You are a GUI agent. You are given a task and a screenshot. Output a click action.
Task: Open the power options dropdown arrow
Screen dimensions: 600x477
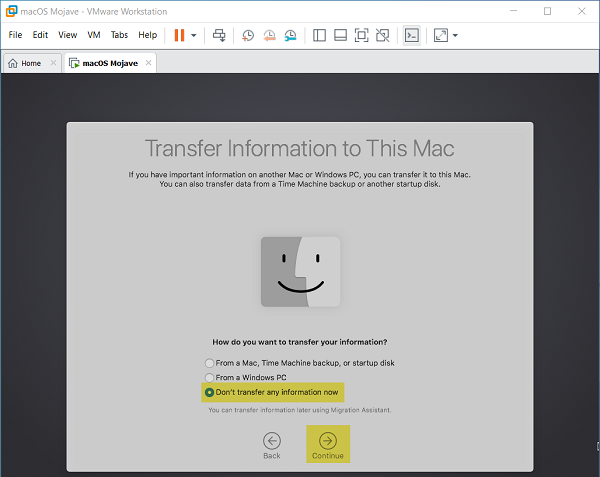coord(194,36)
